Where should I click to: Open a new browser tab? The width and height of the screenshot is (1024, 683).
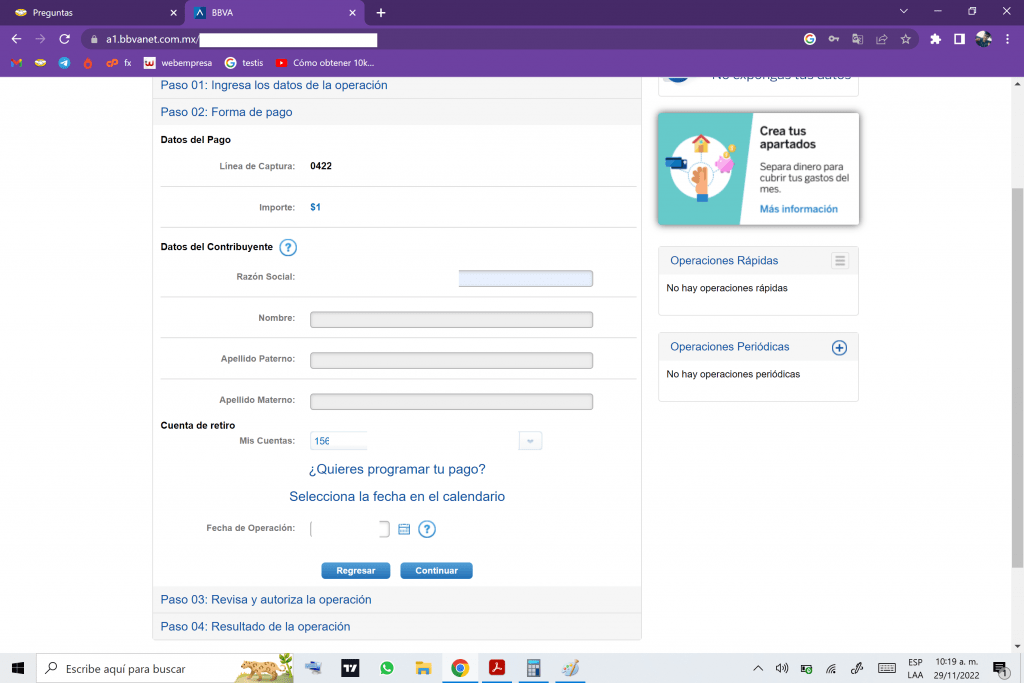381,13
